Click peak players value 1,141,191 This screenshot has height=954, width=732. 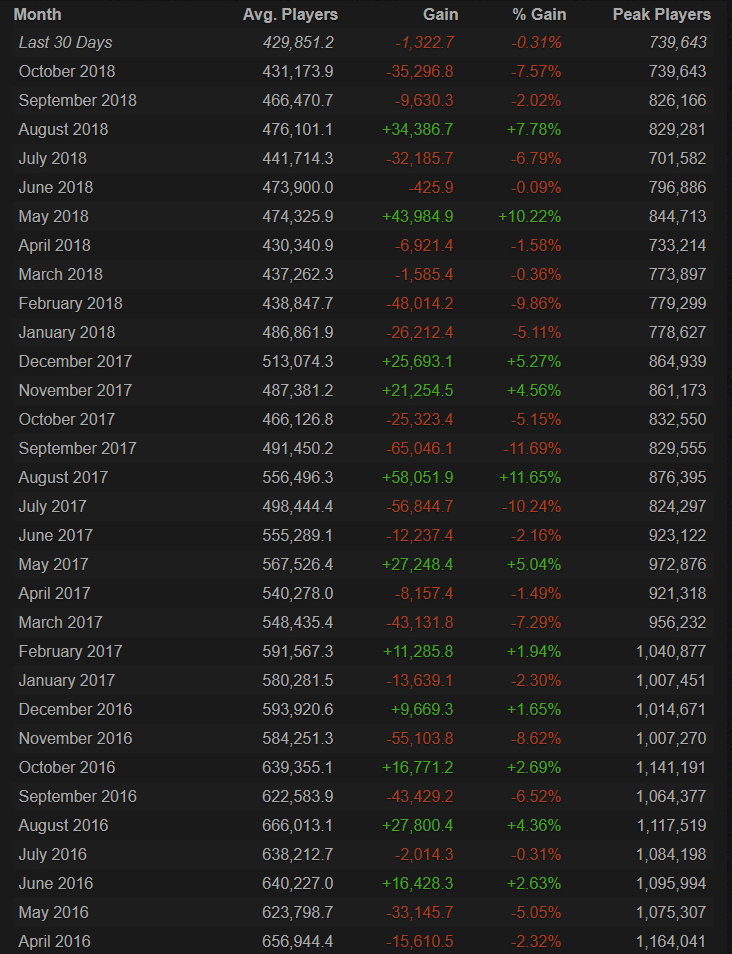[671, 767]
